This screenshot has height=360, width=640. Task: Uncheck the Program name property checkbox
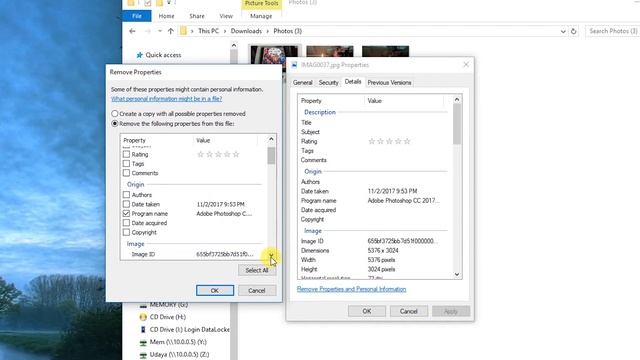tap(126, 213)
